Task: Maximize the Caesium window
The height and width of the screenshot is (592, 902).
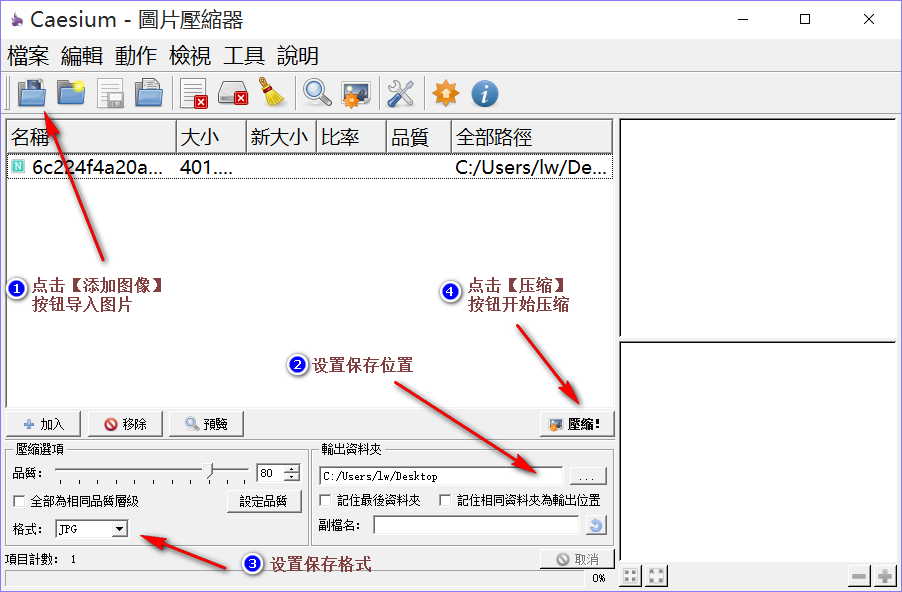Action: [805, 19]
